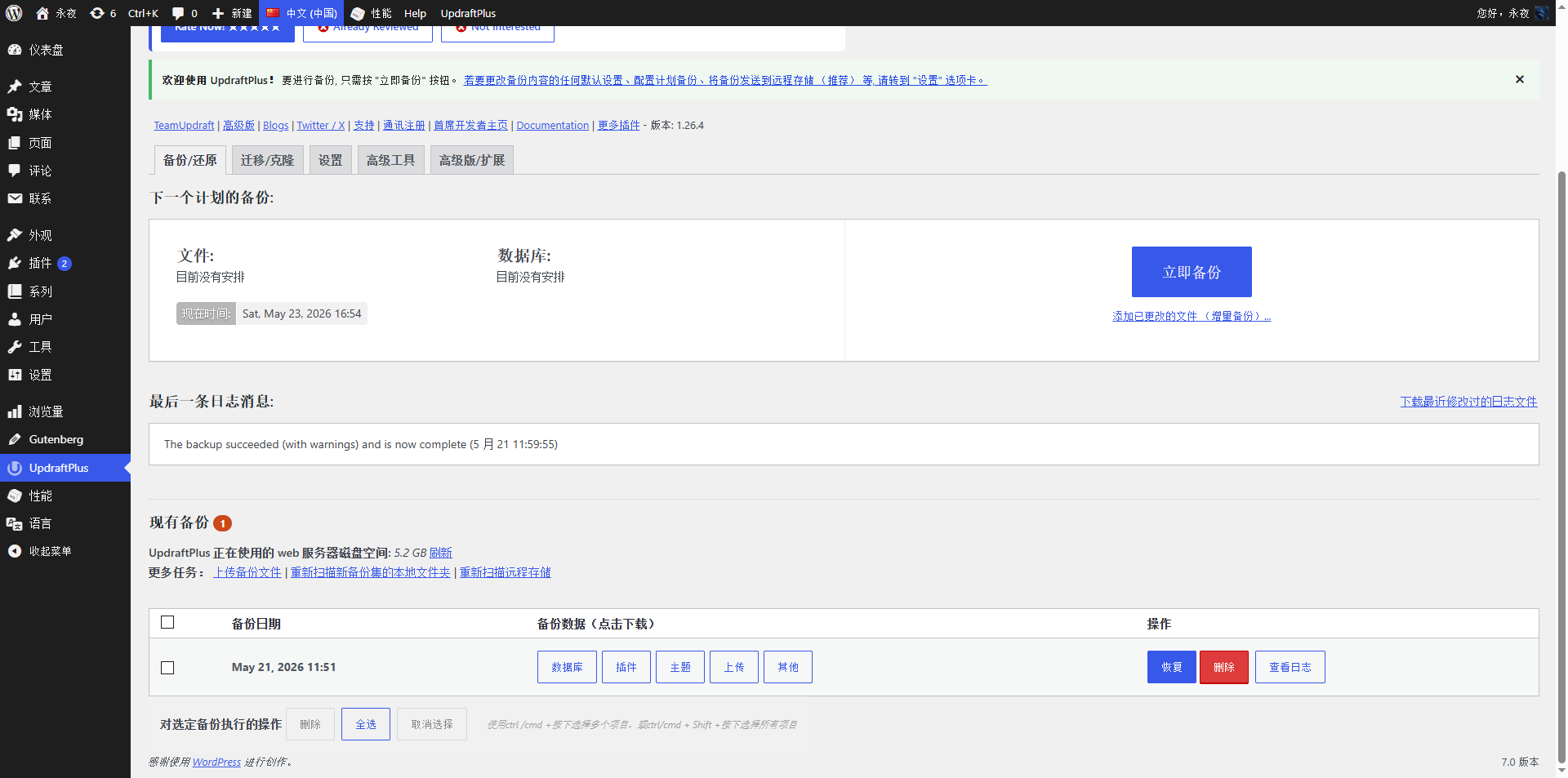1568x778 pixels.
Task: Open 语言 languages in sidebar
Action: 65,523
